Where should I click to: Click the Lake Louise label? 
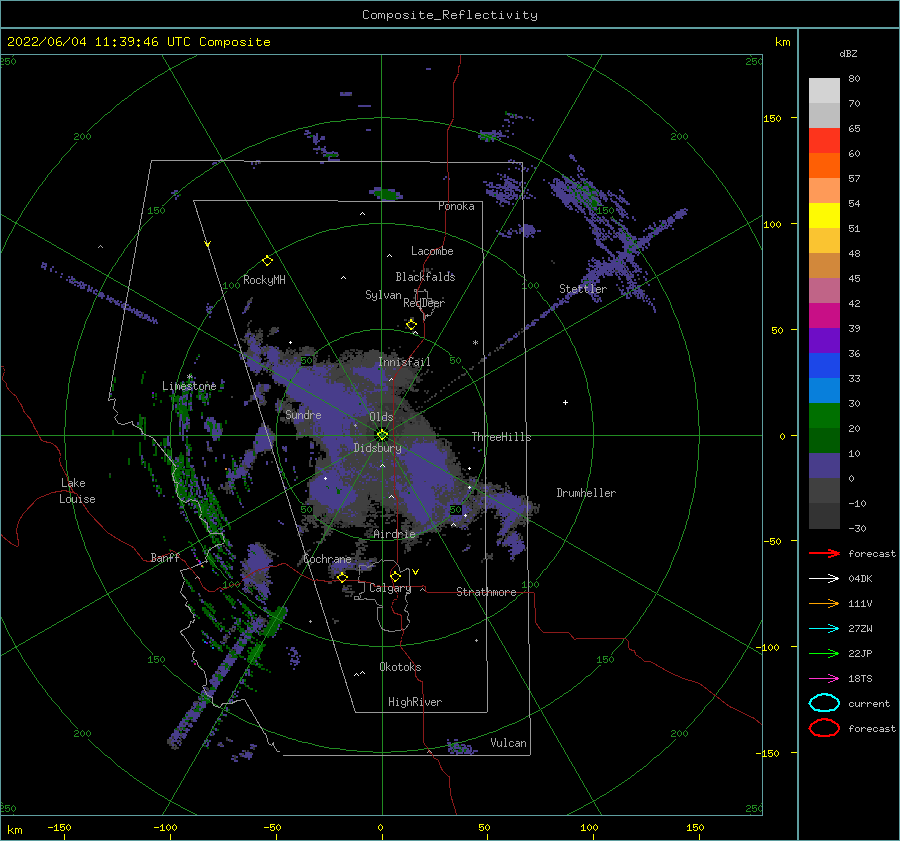77,491
